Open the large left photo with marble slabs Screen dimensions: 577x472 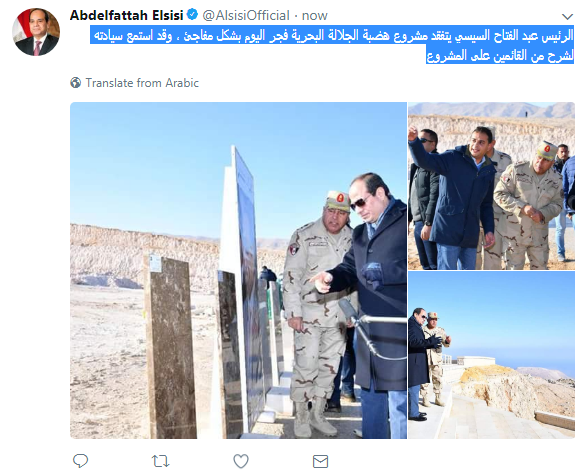pos(238,270)
